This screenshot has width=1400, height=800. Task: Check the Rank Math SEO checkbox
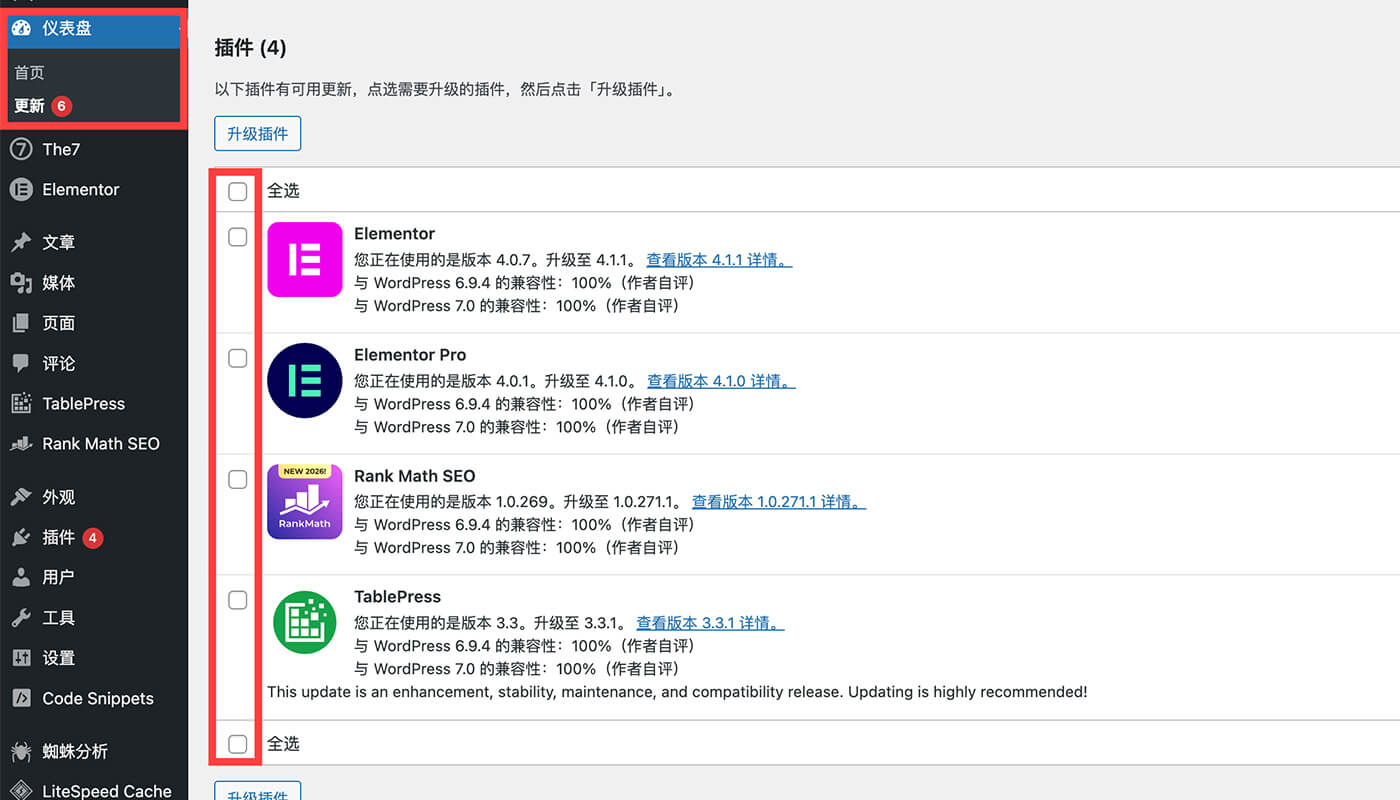(x=238, y=479)
